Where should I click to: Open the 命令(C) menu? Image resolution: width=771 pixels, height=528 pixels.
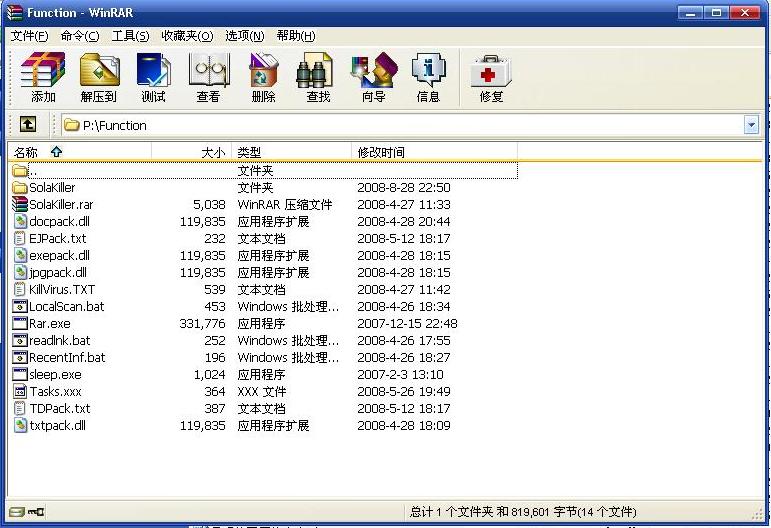80,36
